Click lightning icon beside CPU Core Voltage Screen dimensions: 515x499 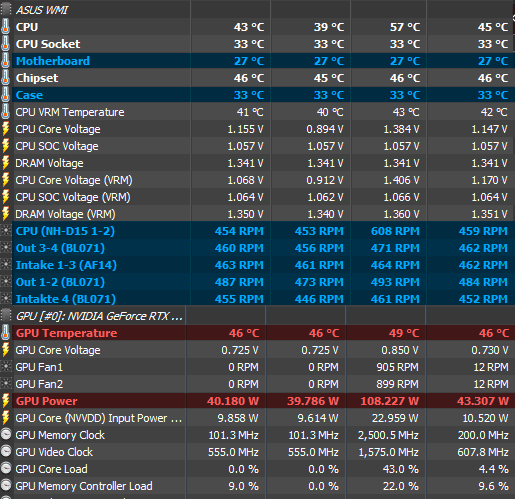tap(5, 129)
